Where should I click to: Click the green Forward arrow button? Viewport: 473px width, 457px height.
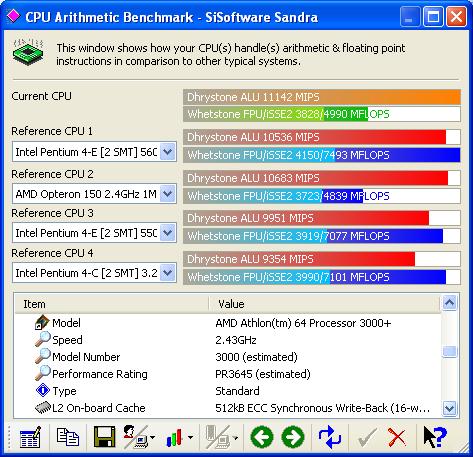(293, 437)
